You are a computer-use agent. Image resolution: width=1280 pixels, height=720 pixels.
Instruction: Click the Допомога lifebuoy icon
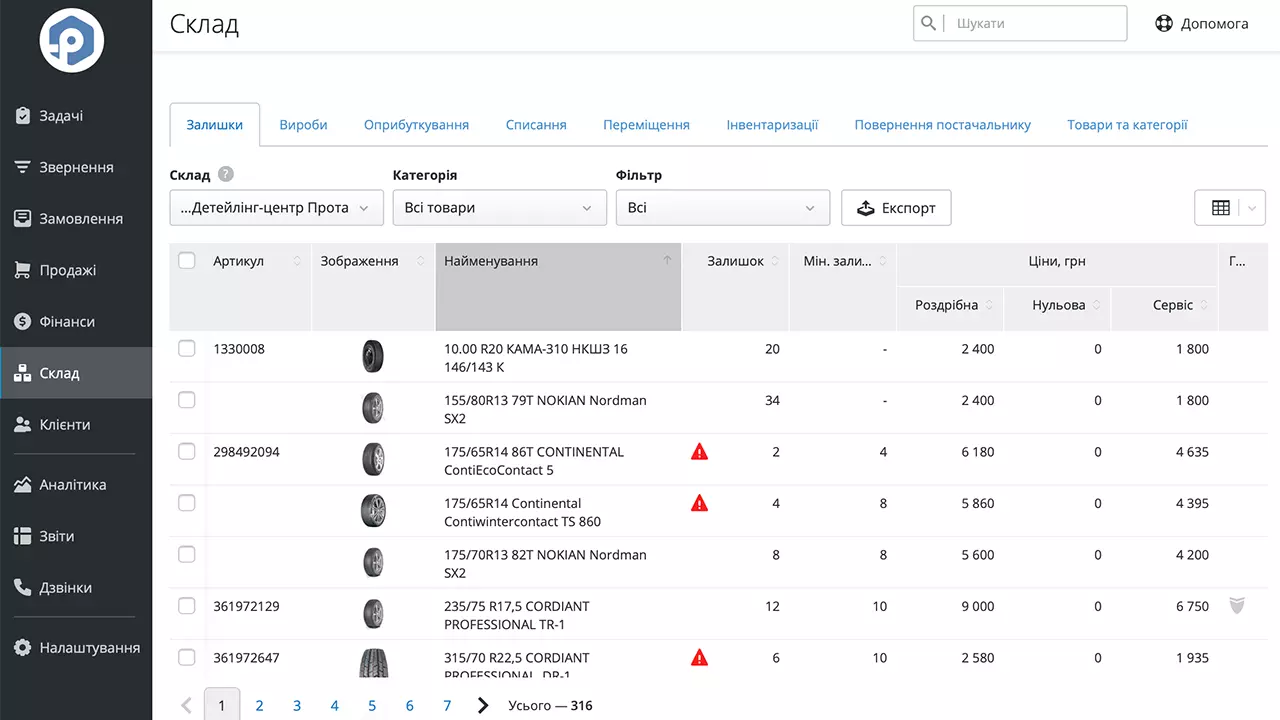[x=1164, y=23]
